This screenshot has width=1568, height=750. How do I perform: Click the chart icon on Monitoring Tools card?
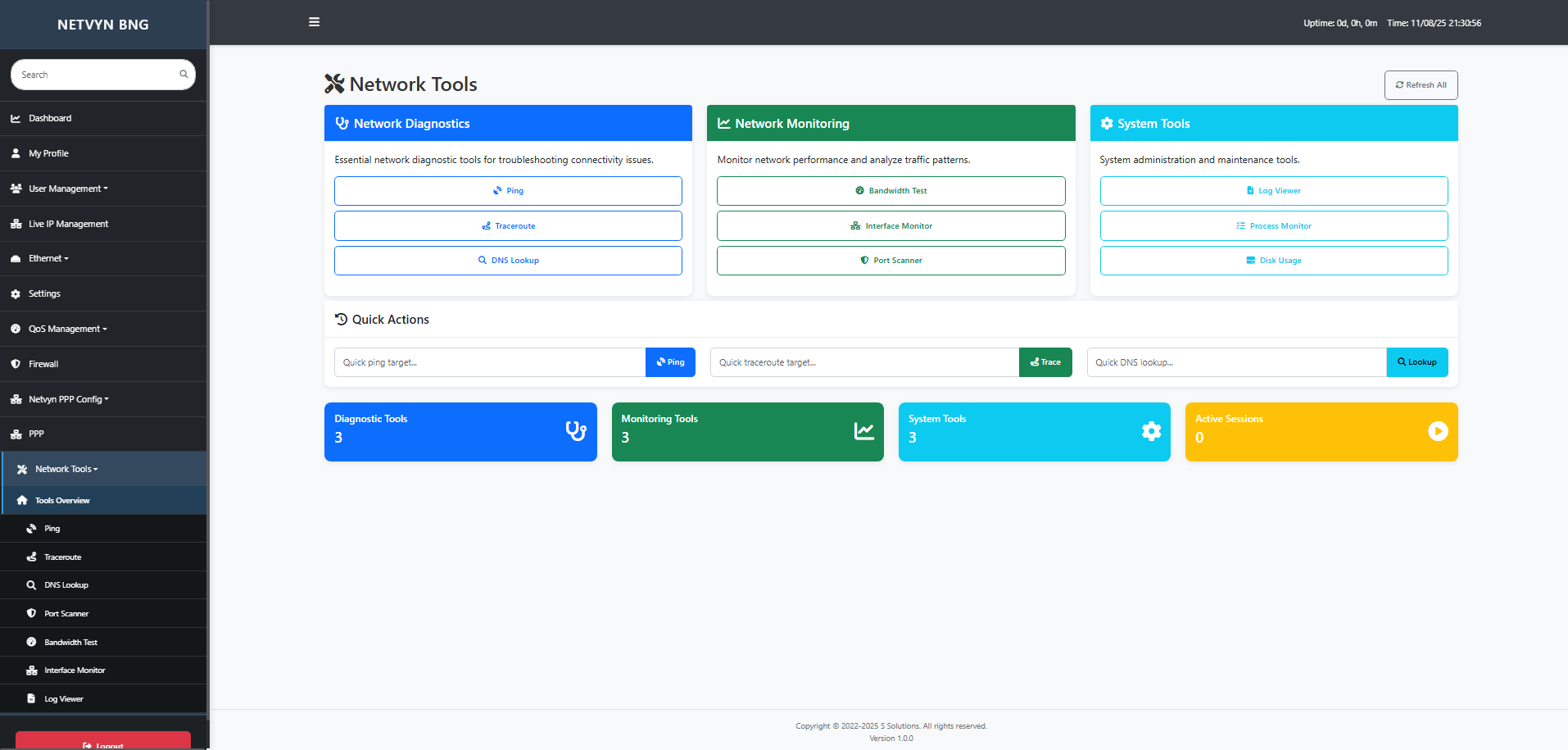click(x=863, y=431)
